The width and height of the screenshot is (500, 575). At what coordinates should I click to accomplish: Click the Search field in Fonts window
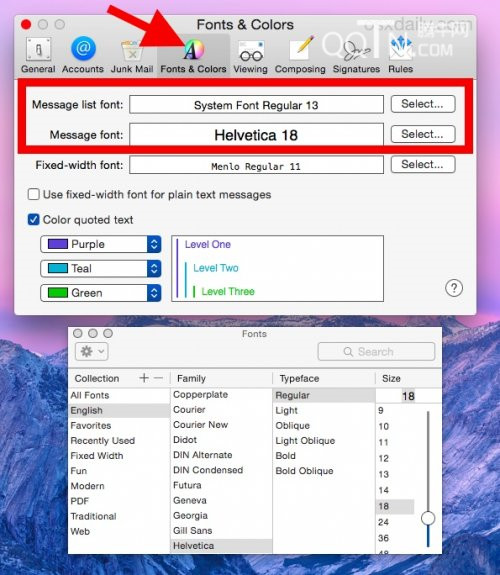click(376, 352)
